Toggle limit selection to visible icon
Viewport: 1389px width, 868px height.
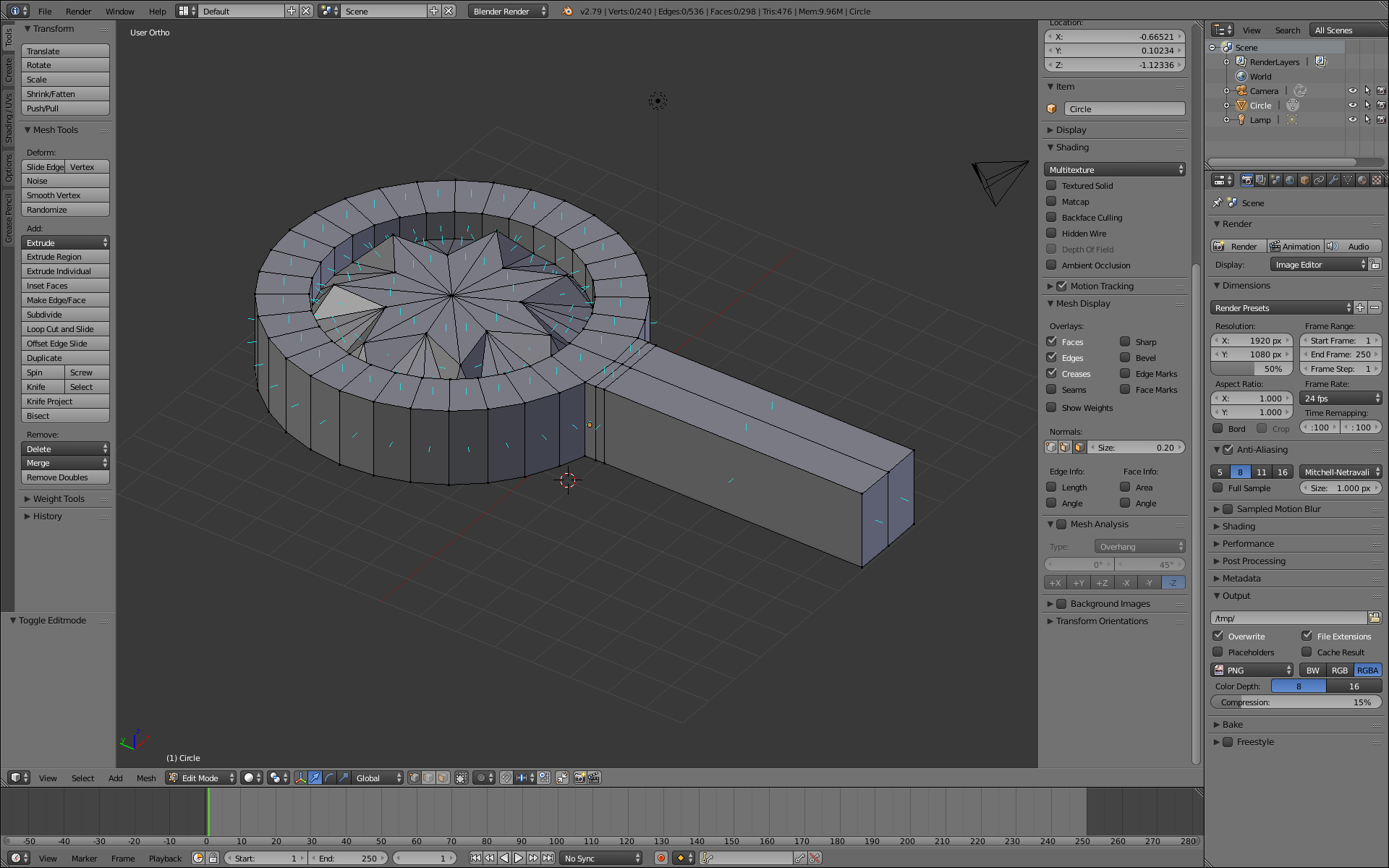tap(462, 778)
